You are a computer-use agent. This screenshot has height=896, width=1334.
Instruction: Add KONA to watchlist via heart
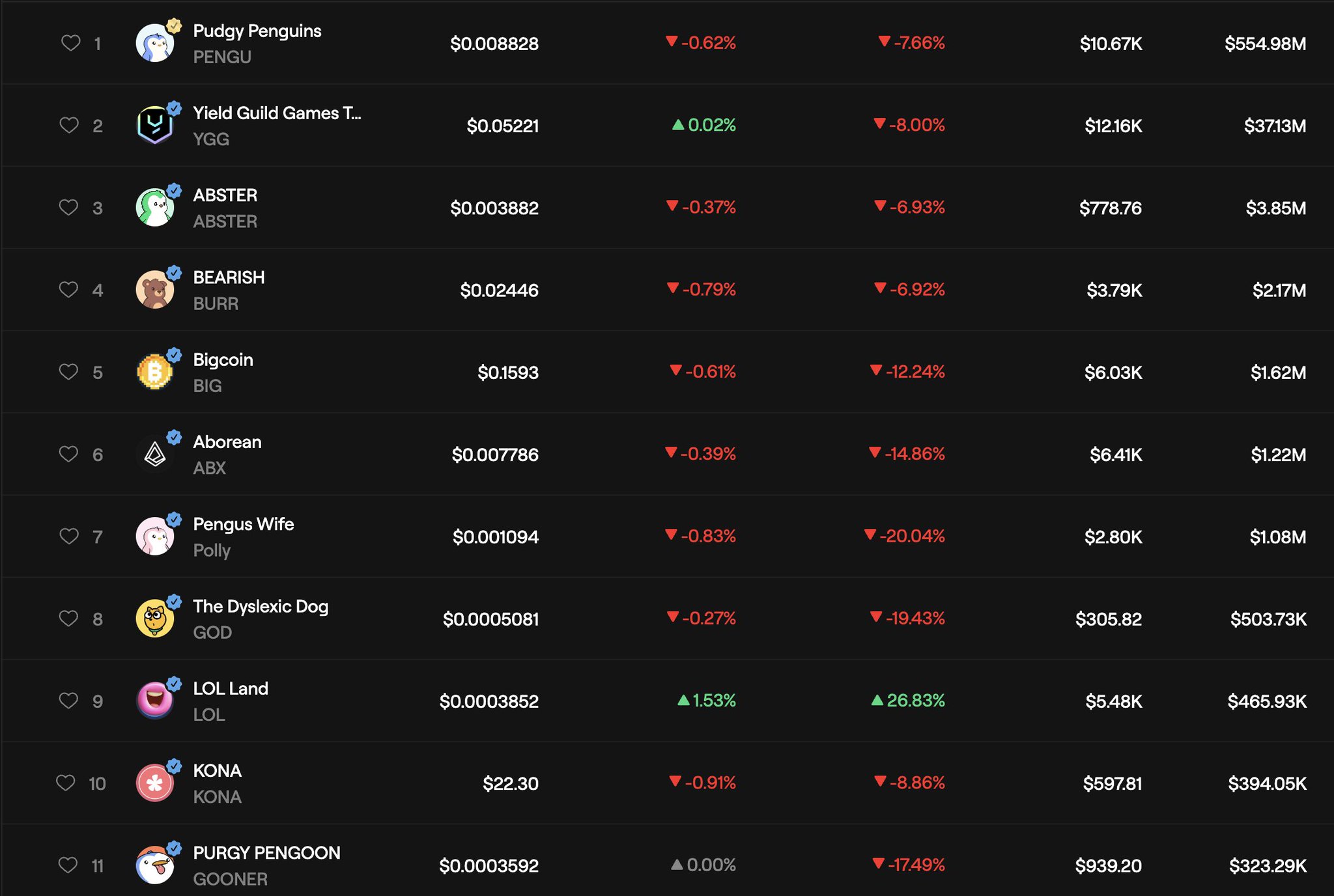pyautogui.click(x=65, y=783)
